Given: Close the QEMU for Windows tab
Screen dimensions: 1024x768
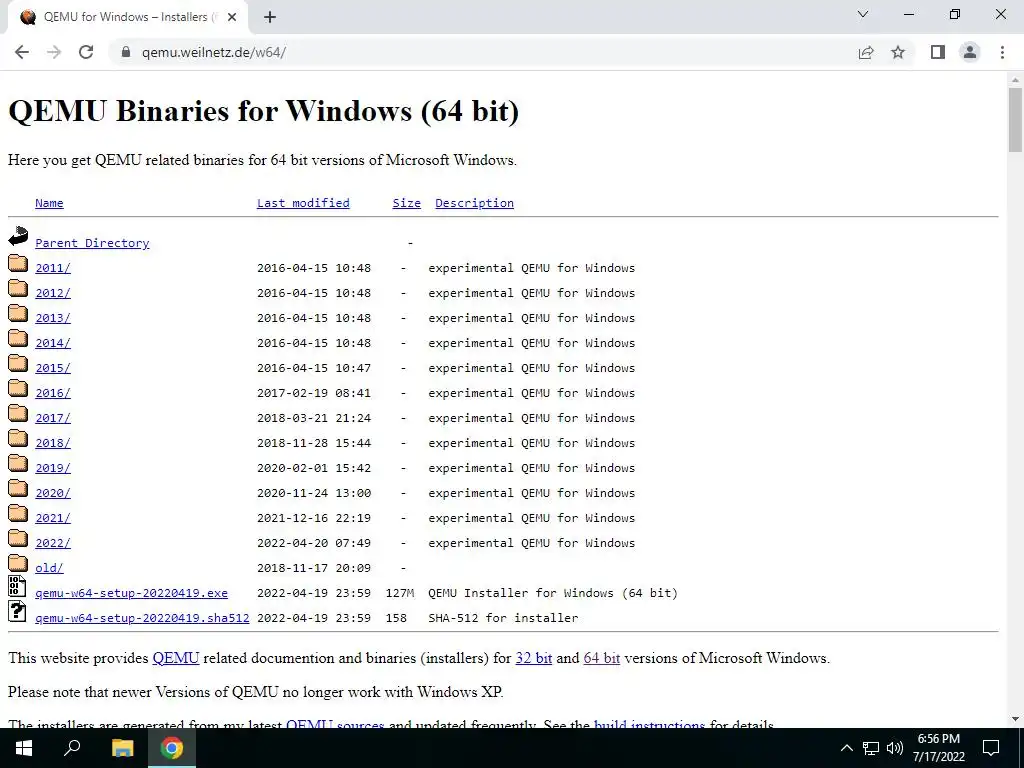Looking at the screenshot, I should coord(232,17).
